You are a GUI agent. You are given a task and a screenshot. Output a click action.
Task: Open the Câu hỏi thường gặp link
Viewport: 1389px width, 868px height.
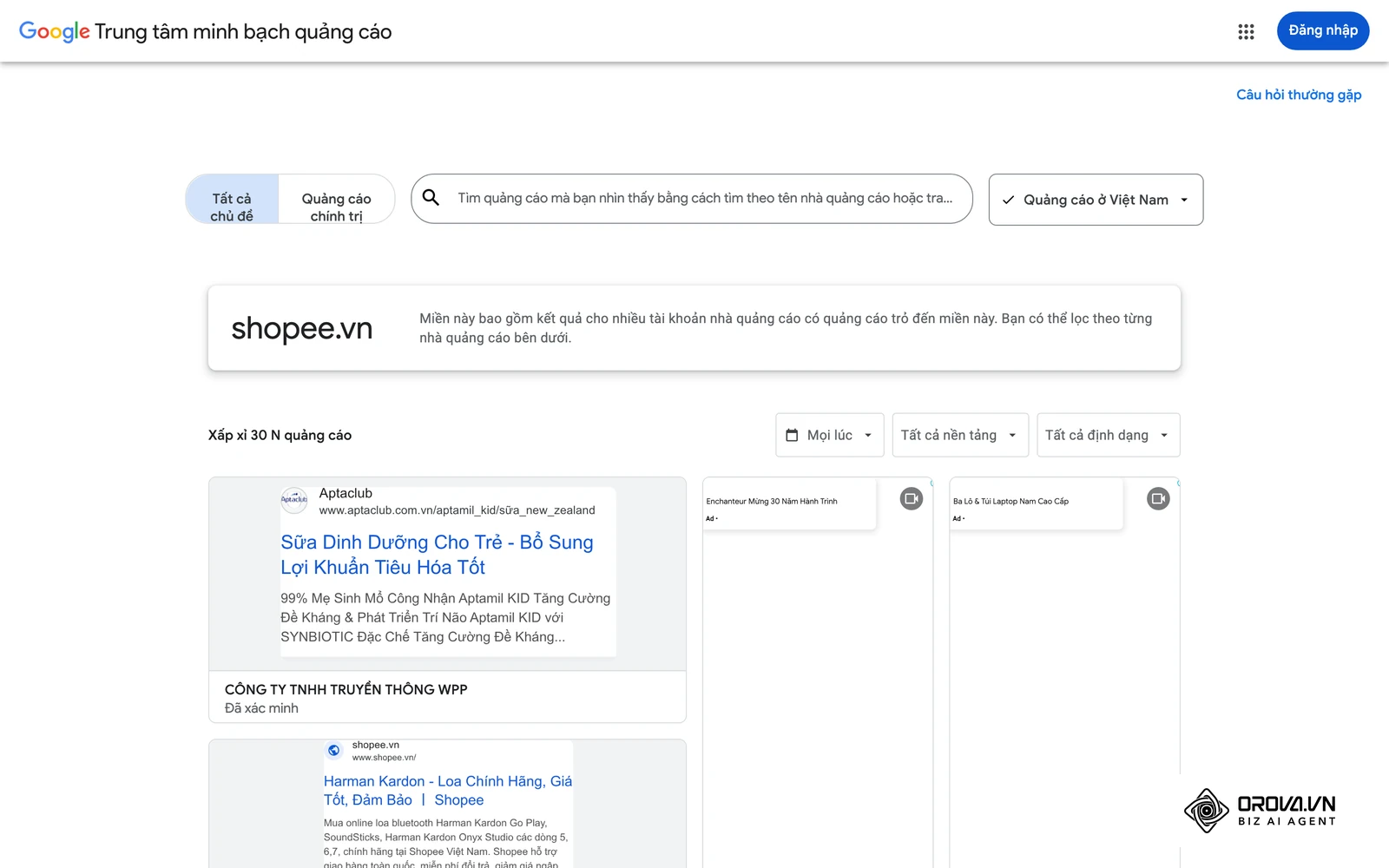pyautogui.click(x=1299, y=95)
